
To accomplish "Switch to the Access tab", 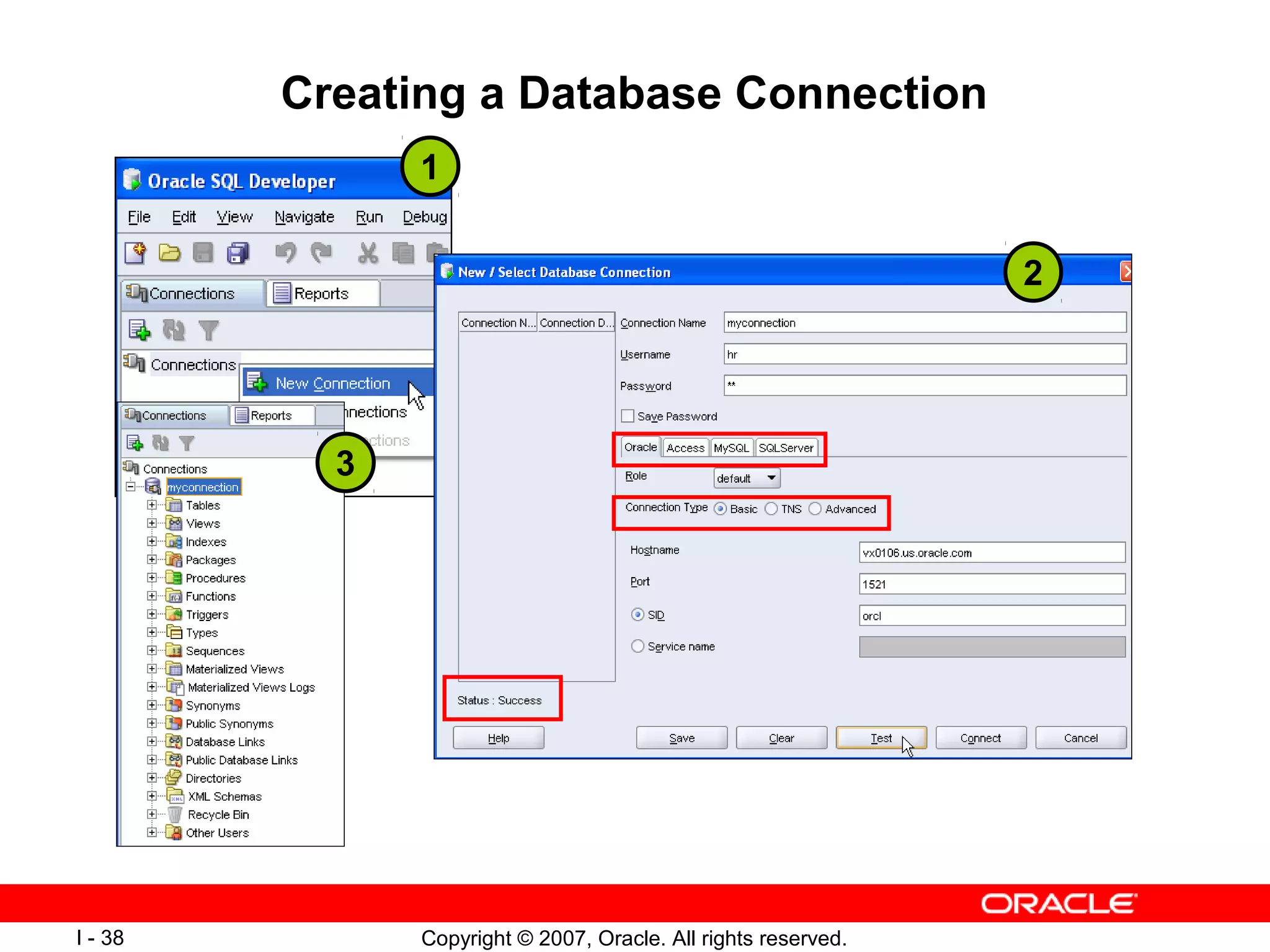I will point(685,447).
